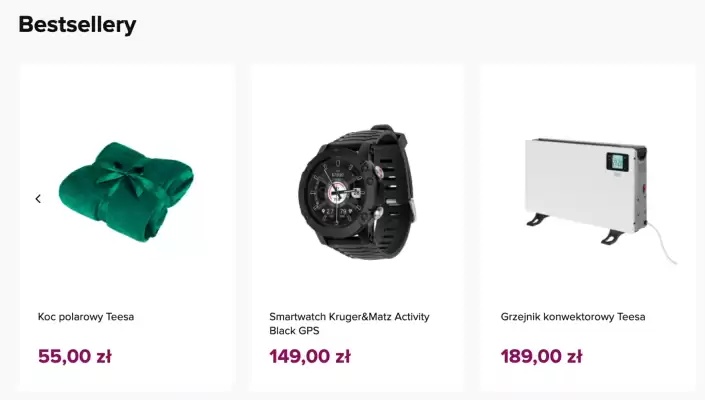The height and width of the screenshot is (400, 705).
Task: Open Koc polarowy Teesa product link
Action: click(86, 317)
